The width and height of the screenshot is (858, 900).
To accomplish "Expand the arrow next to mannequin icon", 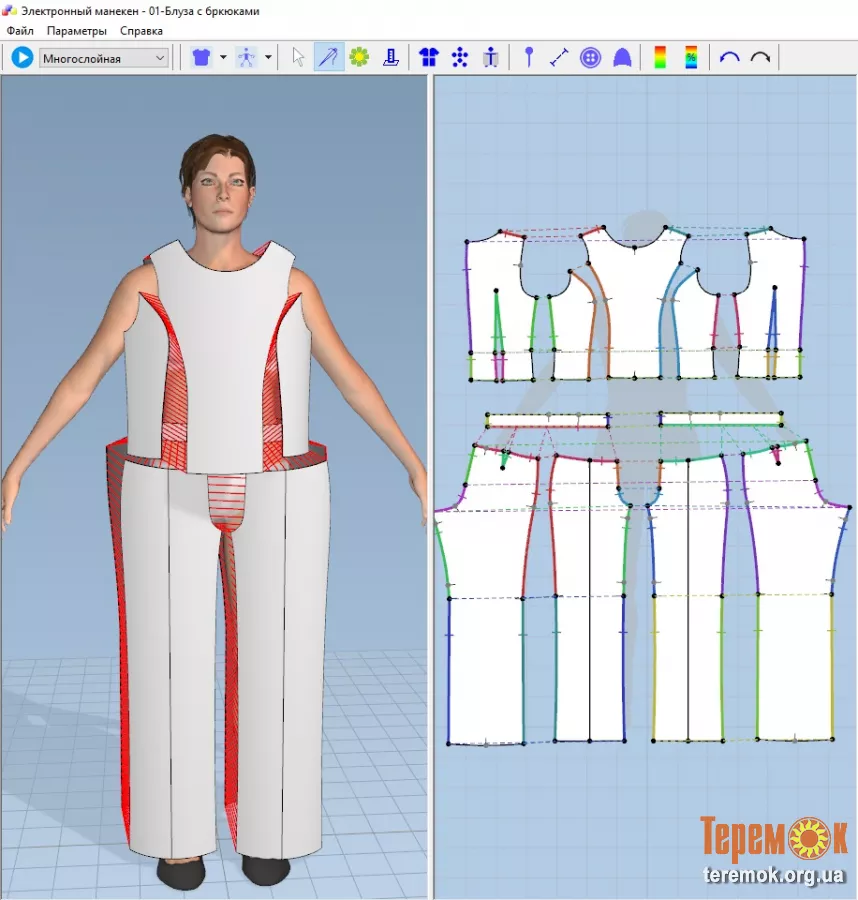I will pyautogui.click(x=268, y=58).
